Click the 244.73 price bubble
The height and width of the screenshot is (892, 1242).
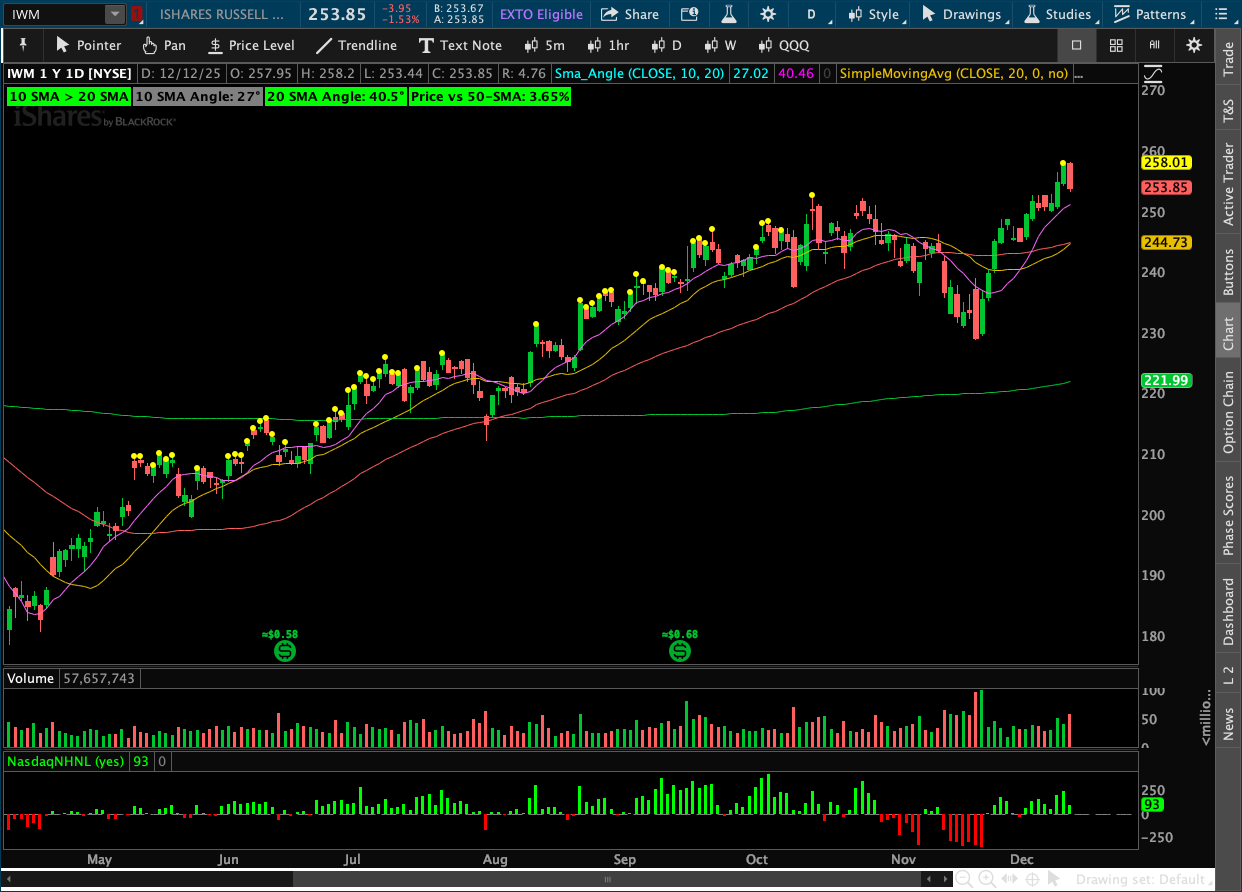1165,242
